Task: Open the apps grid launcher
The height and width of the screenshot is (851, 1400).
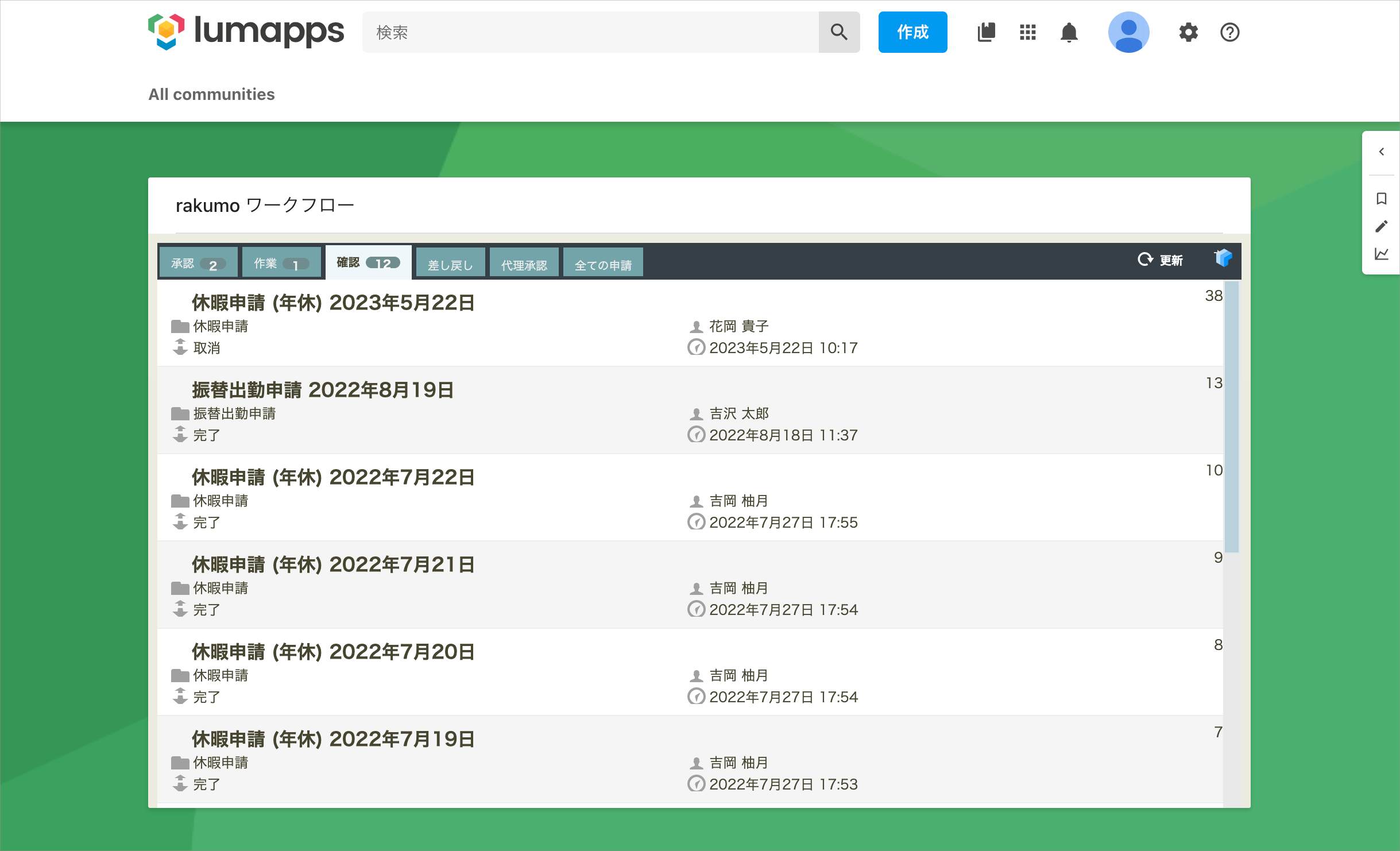Action: 1027,32
